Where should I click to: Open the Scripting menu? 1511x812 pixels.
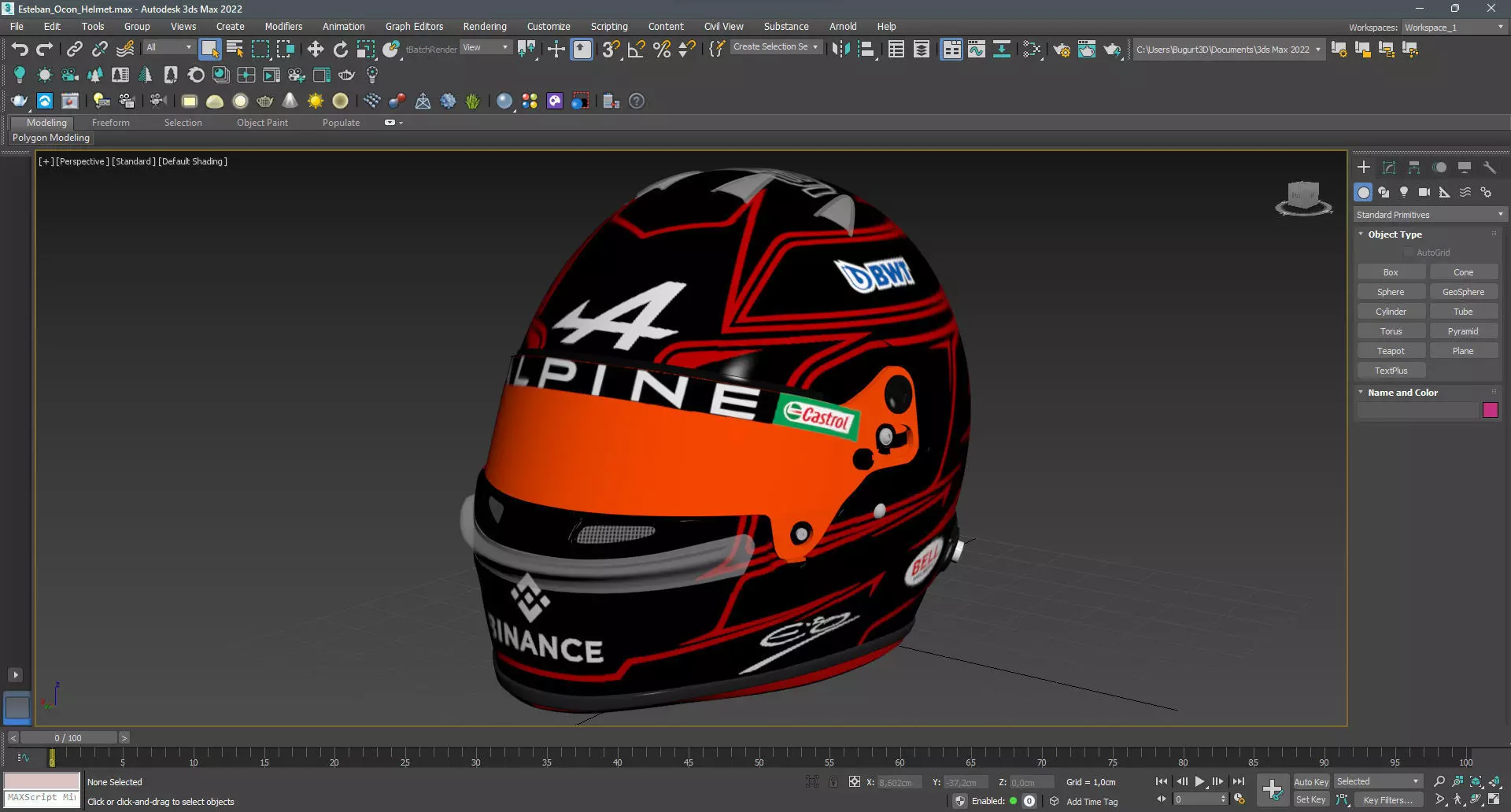pyautogui.click(x=609, y=27)
